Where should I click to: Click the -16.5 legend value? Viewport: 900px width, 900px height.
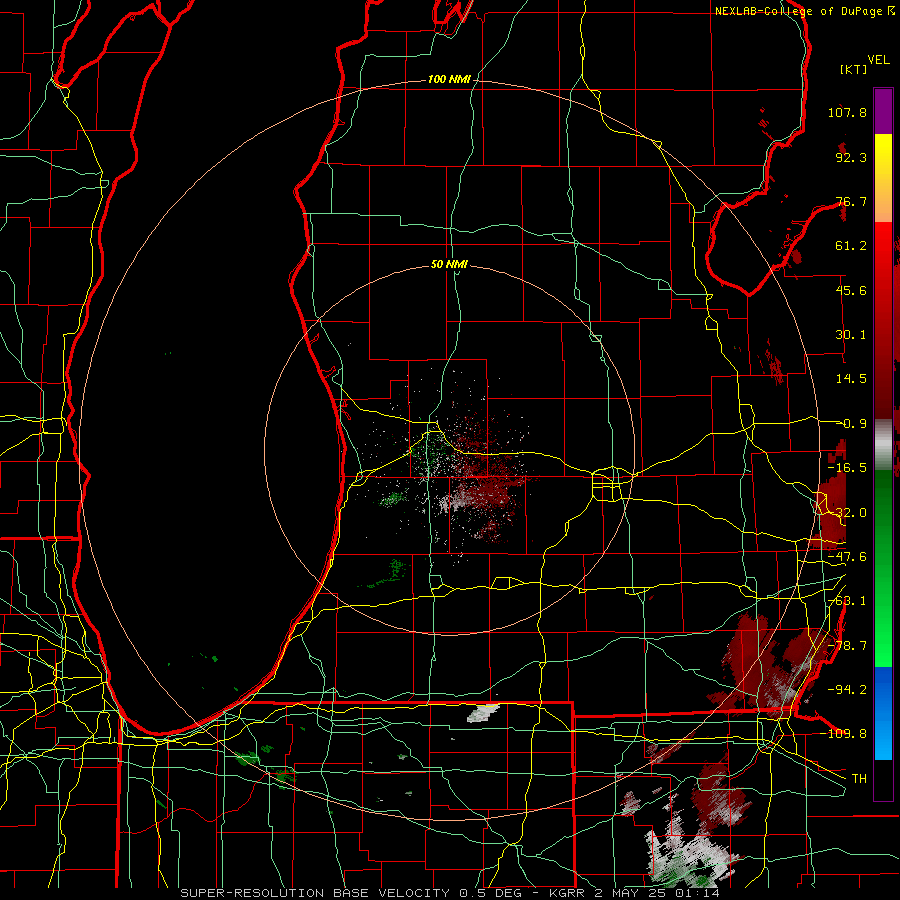click(x=847, y=468)
